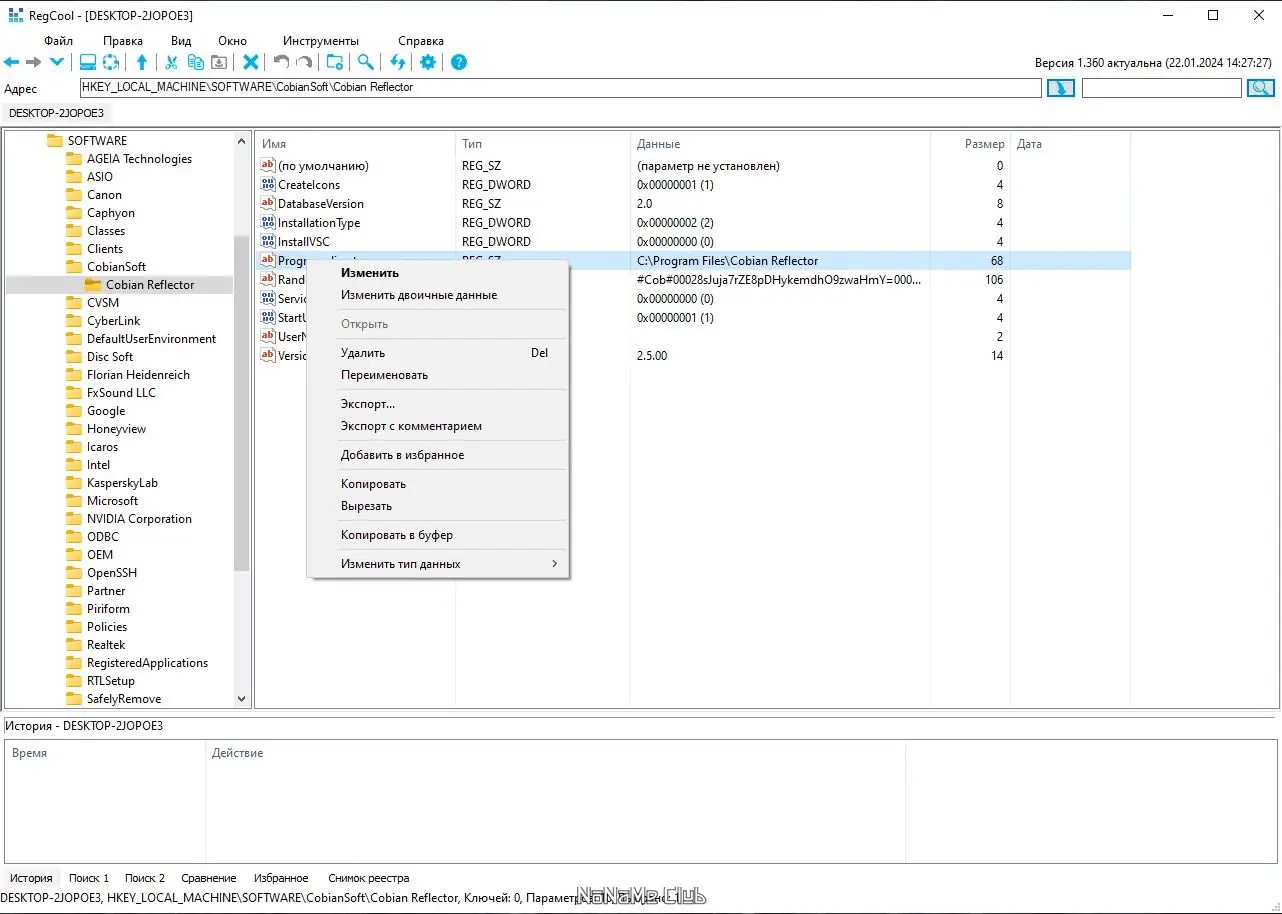
Task: Go forward with the right arrow toolbar icon
Action: [x=34, y=62]
